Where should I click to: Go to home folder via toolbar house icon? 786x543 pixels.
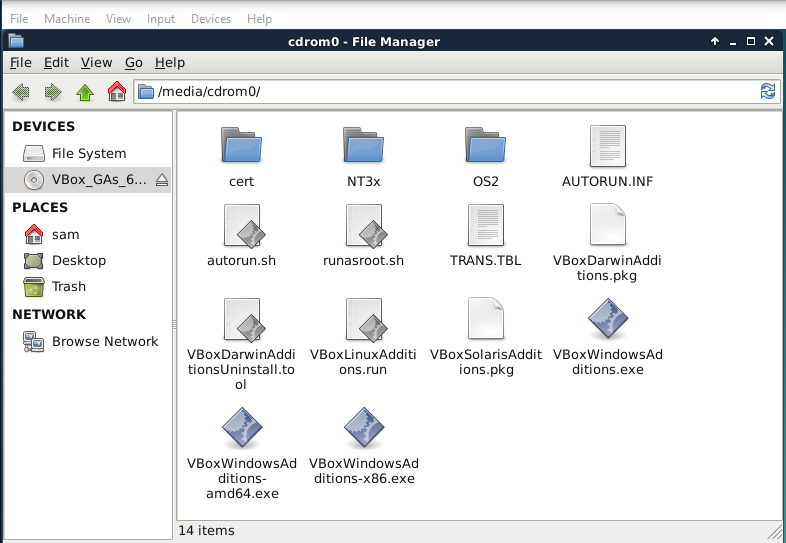pyautogui.click(x=117, y=92)
